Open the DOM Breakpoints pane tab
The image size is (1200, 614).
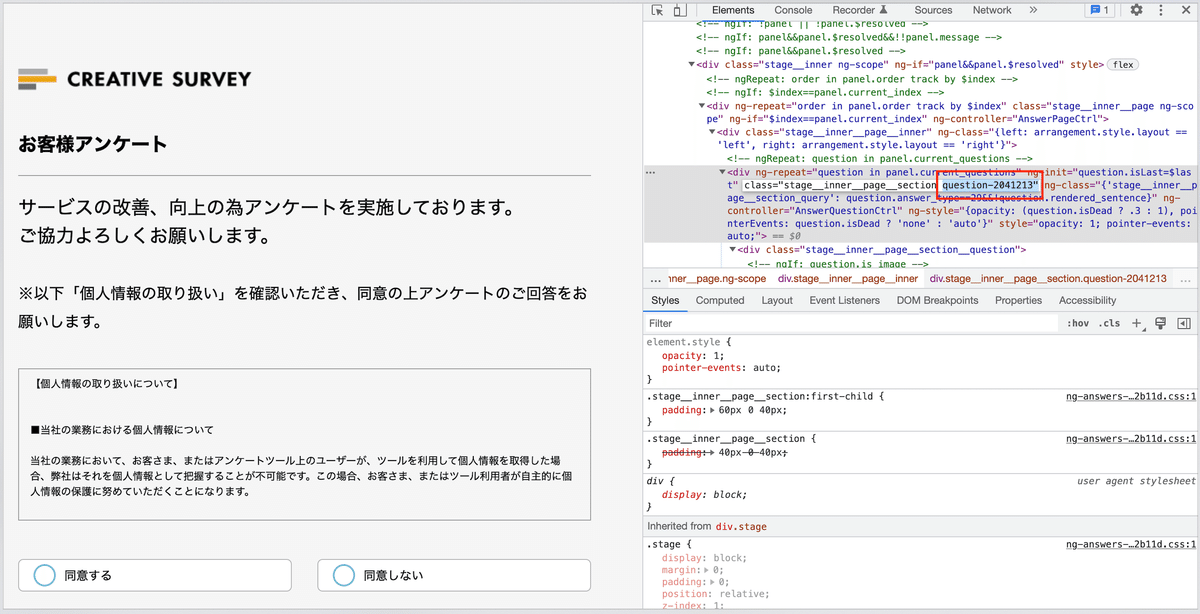click(936, 300)
